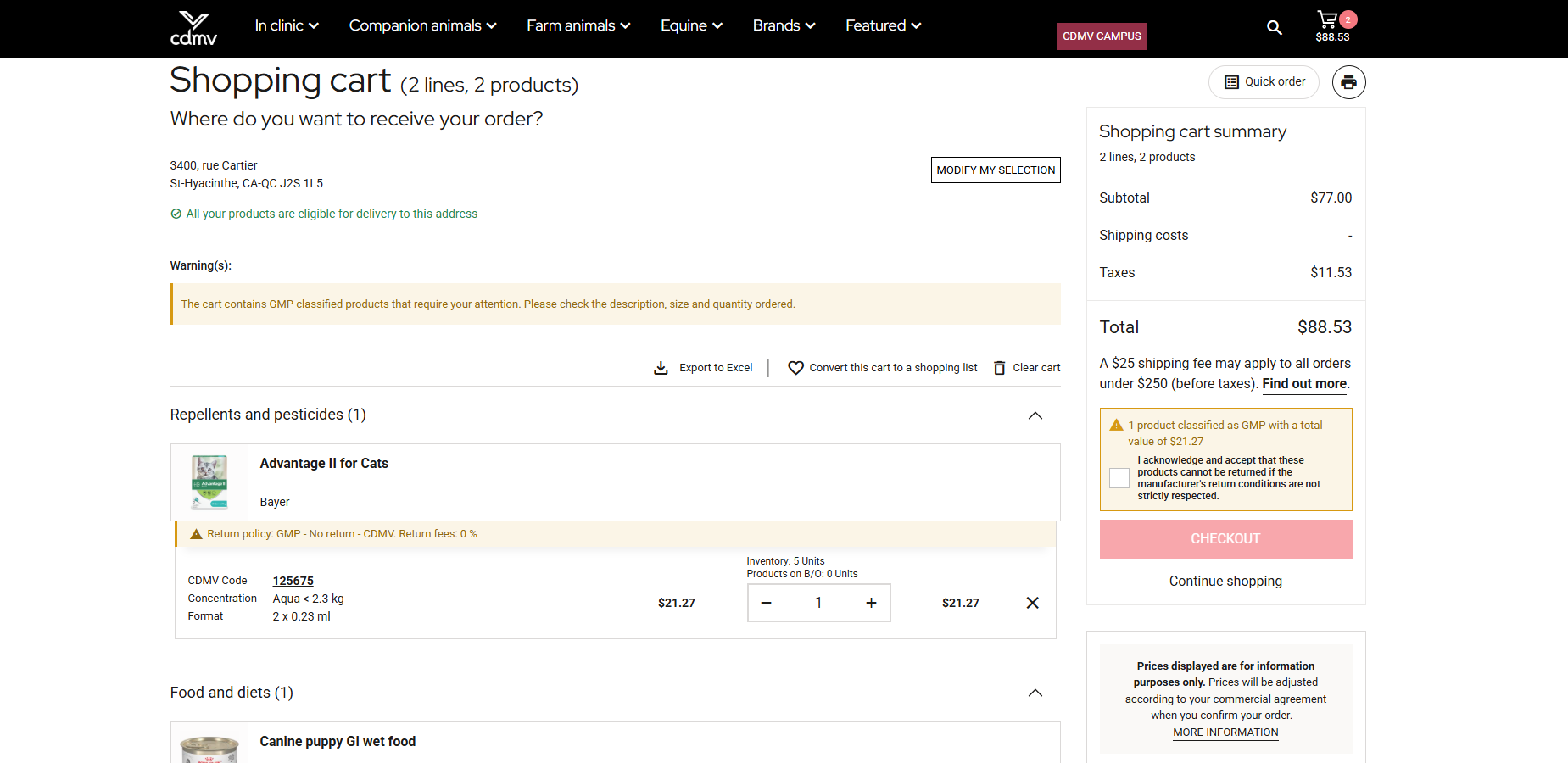Screen dimensions: 1568x763
Task: Click the Subtotal $77.00 value
Action: [x=1331, y=198]
